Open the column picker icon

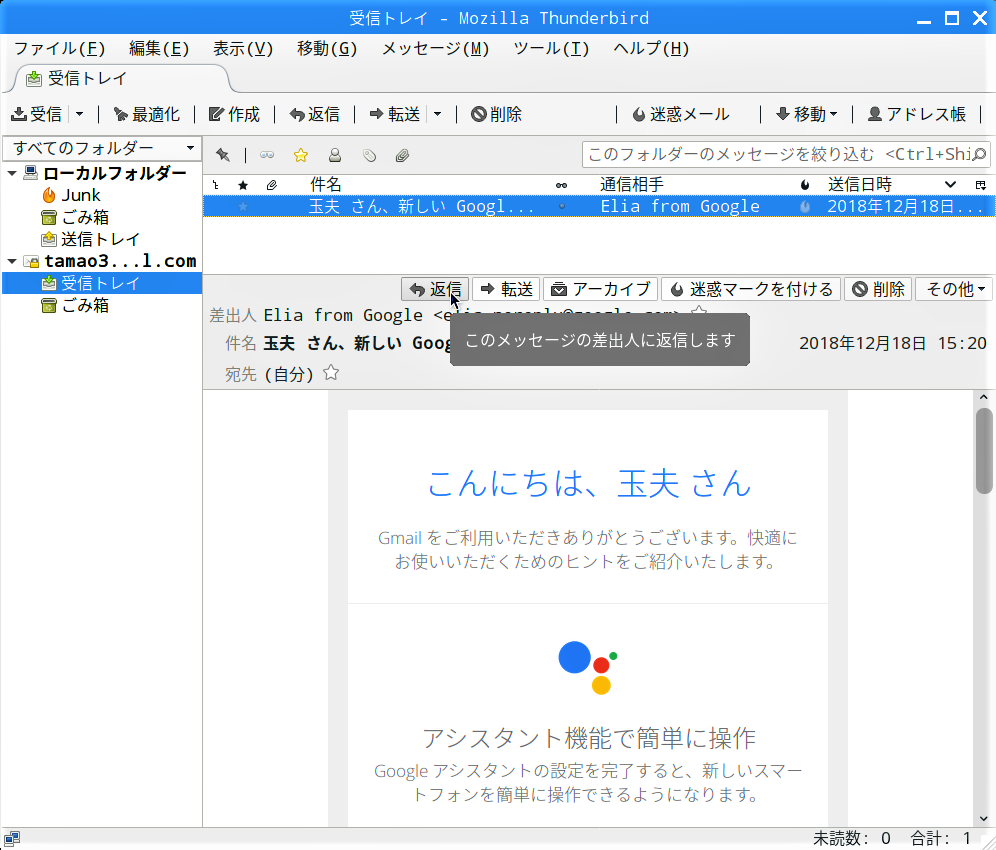coord(981,185)
